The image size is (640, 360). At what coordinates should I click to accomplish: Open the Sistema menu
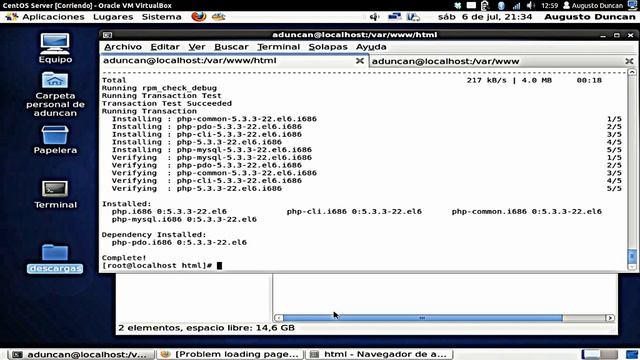point(162,17)
